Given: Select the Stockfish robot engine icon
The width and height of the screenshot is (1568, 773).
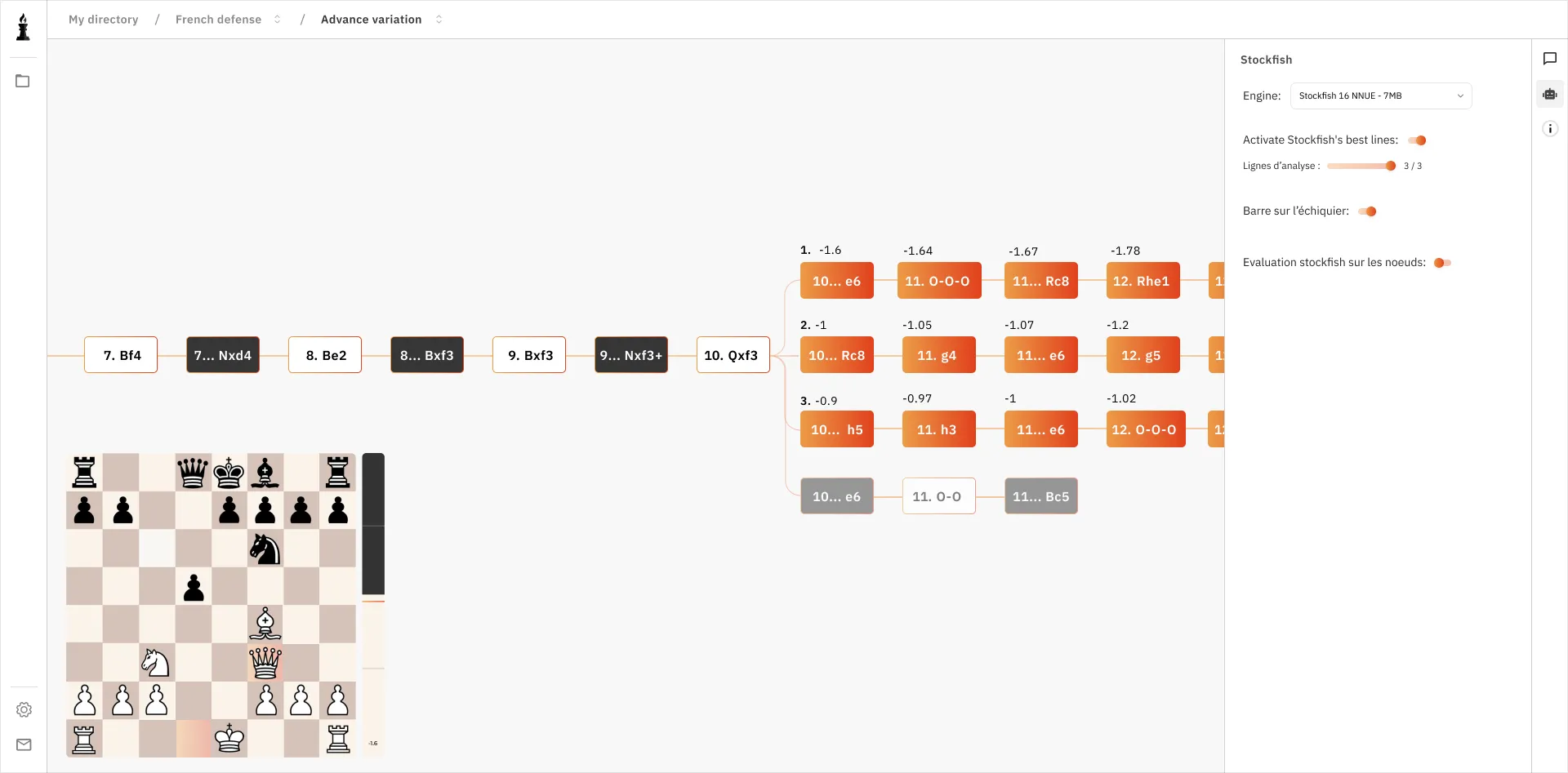Looking at the screenshot, I should pos(1550,94).
